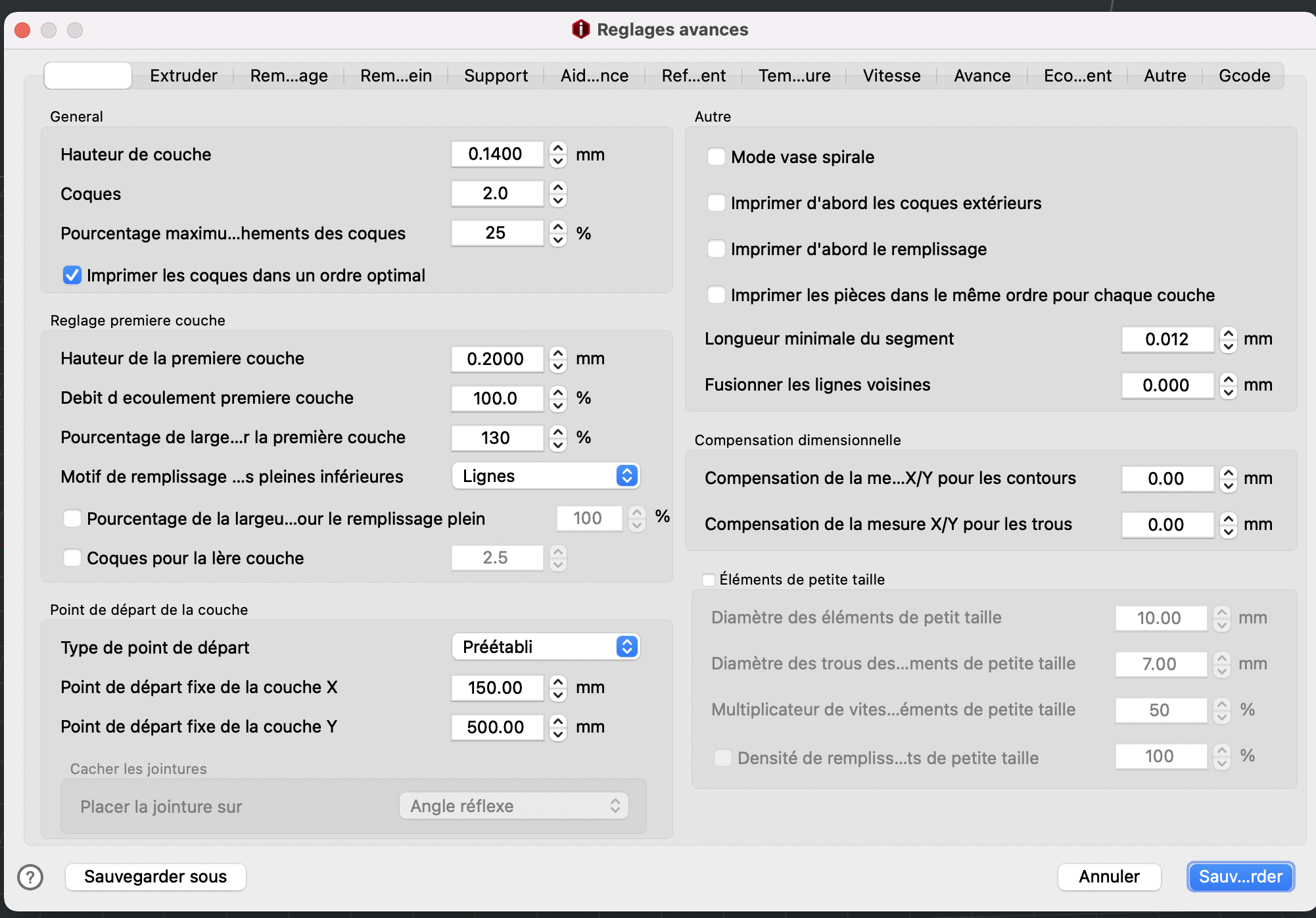This screenshot has height=918, width=1316.
Task: Enable Mode vase spirale checkbox
Action: (x=716, y=157)
